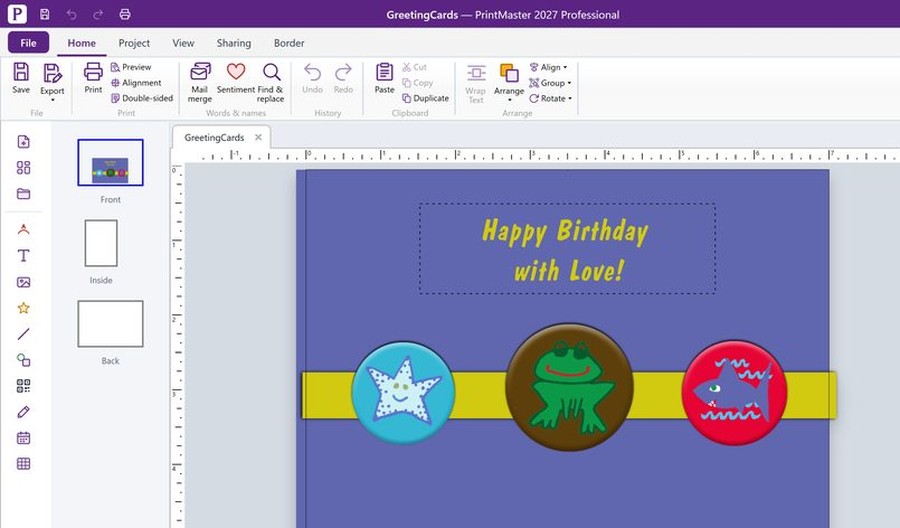
Task: Click the Paste button
Action: [385, 78]
